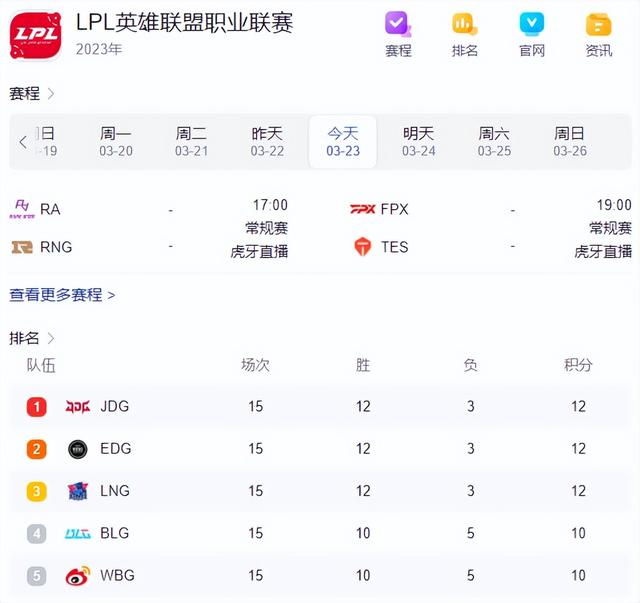
Task: Click the RA team logo
Action: click(x=22, y=209)
